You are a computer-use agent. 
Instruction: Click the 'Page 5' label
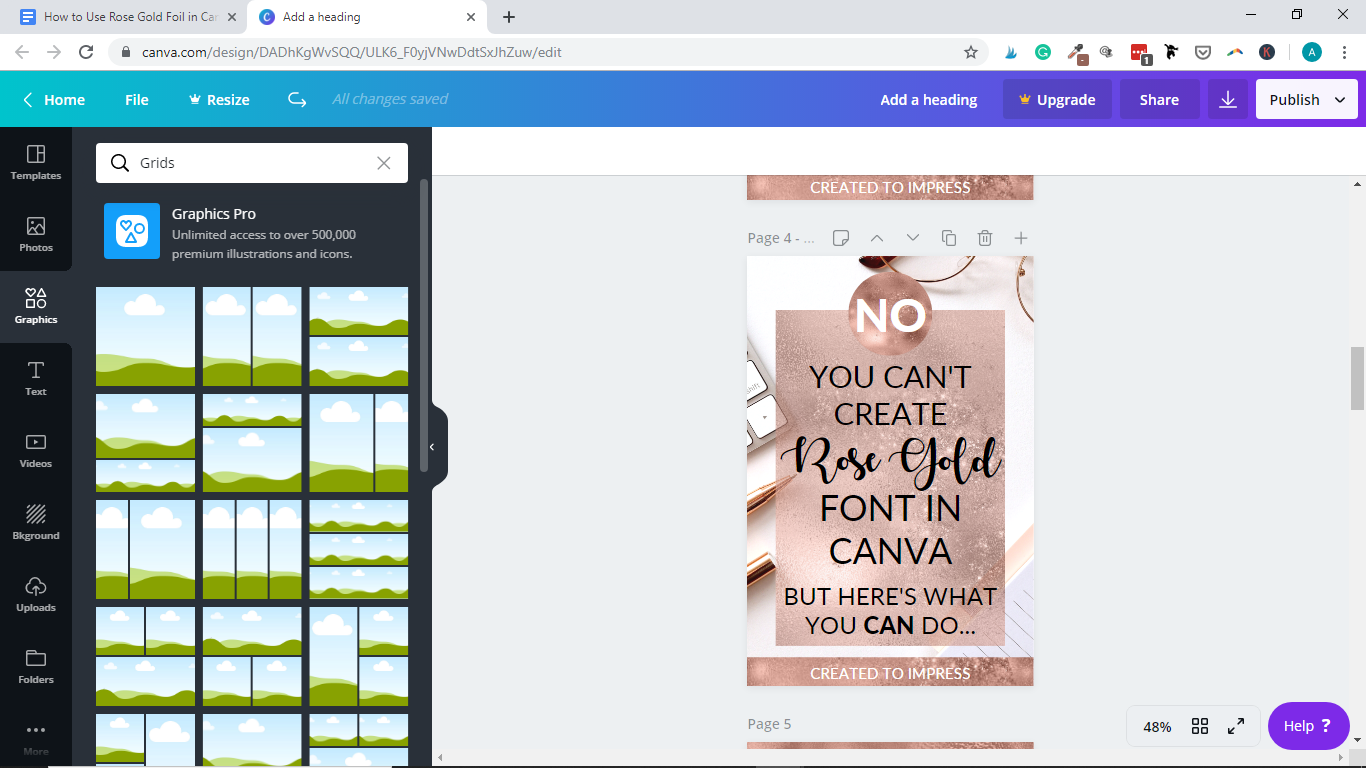(x=769, y=724)
